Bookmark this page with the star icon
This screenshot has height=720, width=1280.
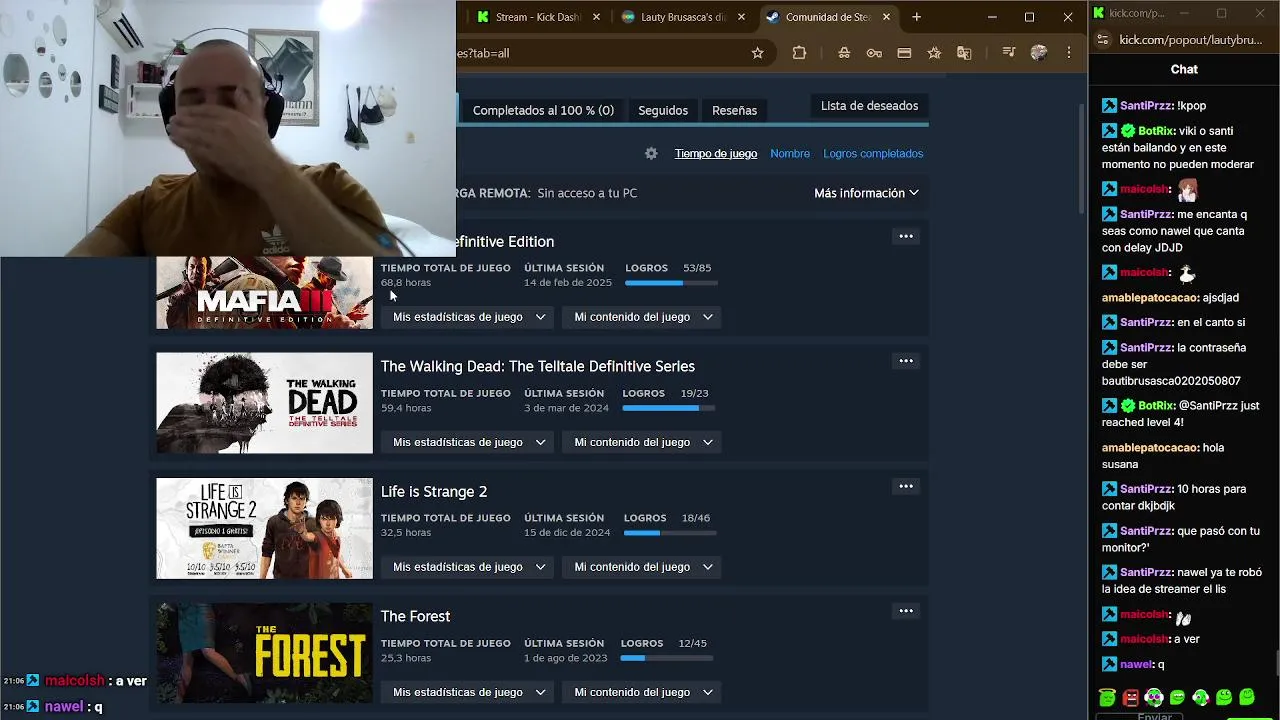coord(757,53)
